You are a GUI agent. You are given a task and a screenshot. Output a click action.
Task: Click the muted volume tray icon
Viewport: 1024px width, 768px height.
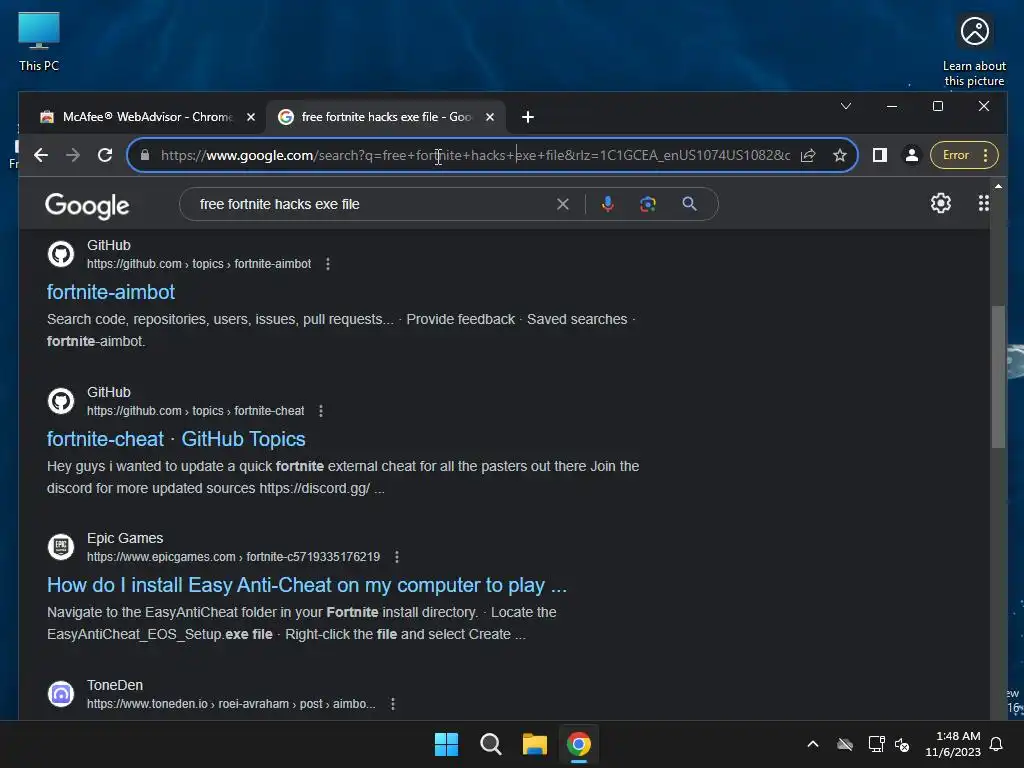coord(903,744)
